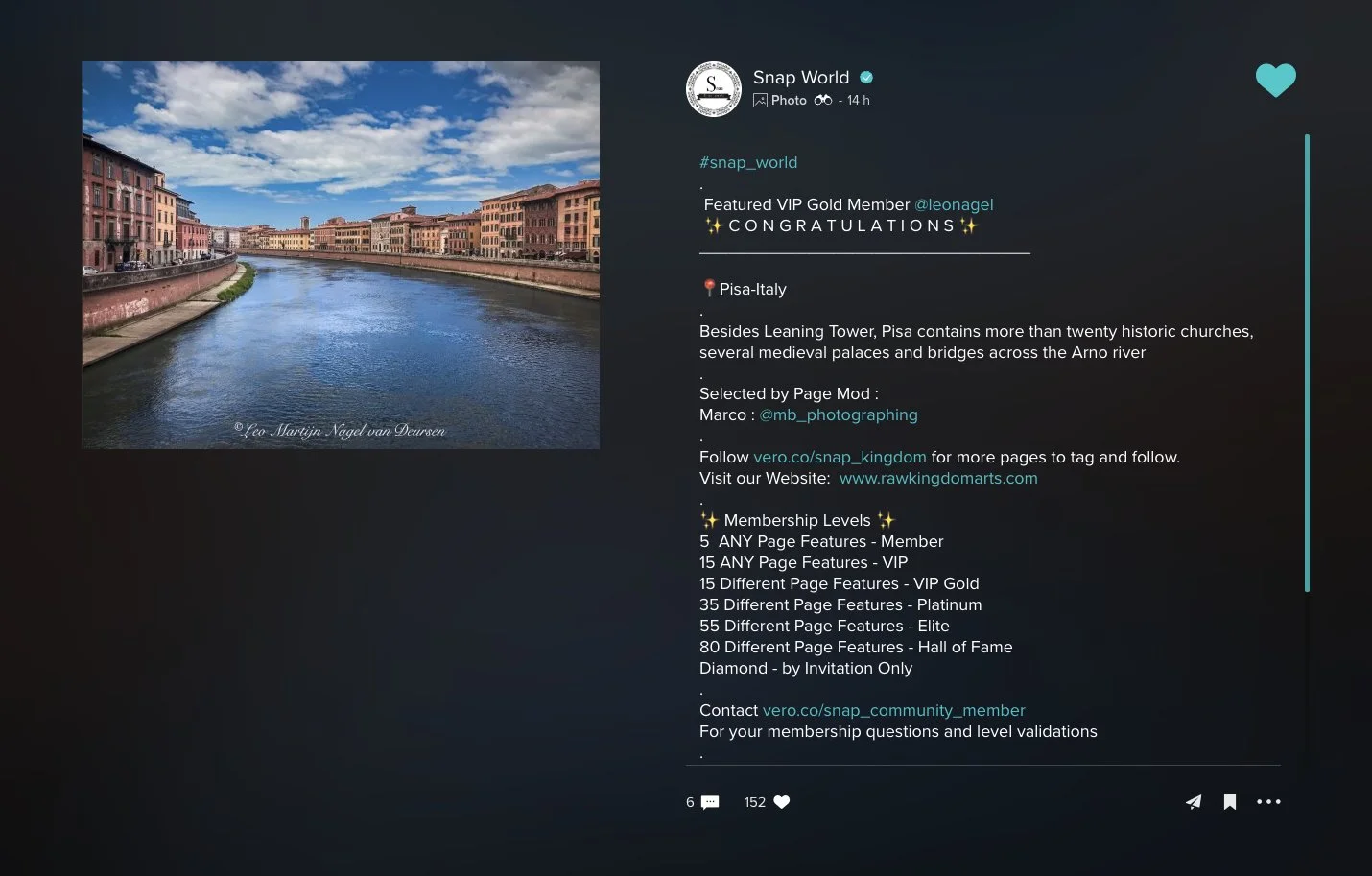Open the @mb_photographing mention

(839, 414)
